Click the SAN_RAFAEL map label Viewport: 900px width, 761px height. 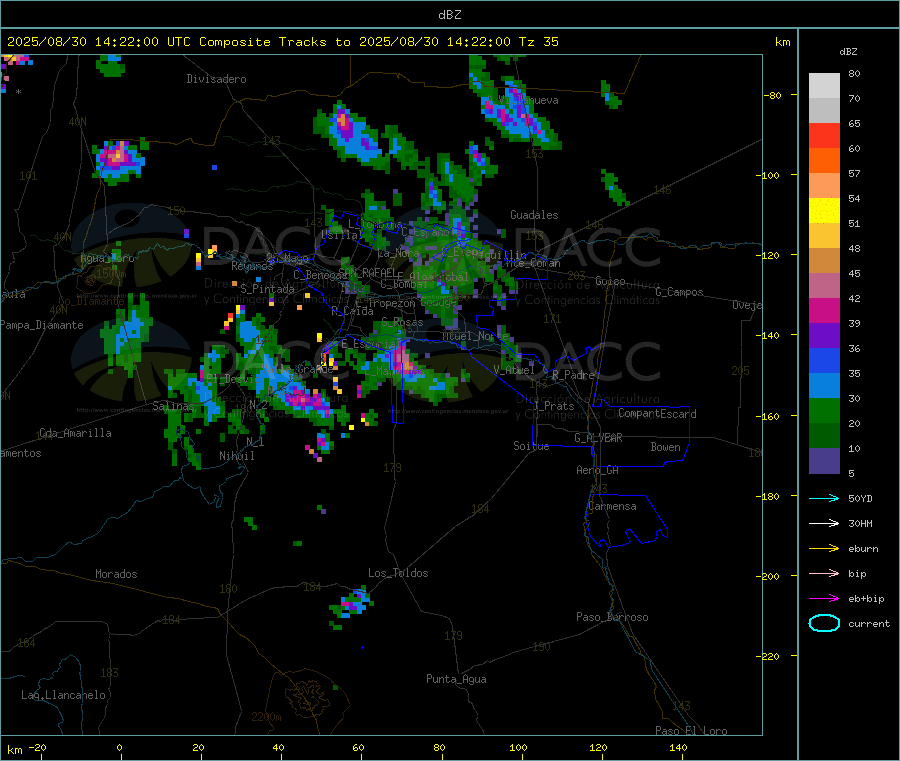tap(367, 272)
